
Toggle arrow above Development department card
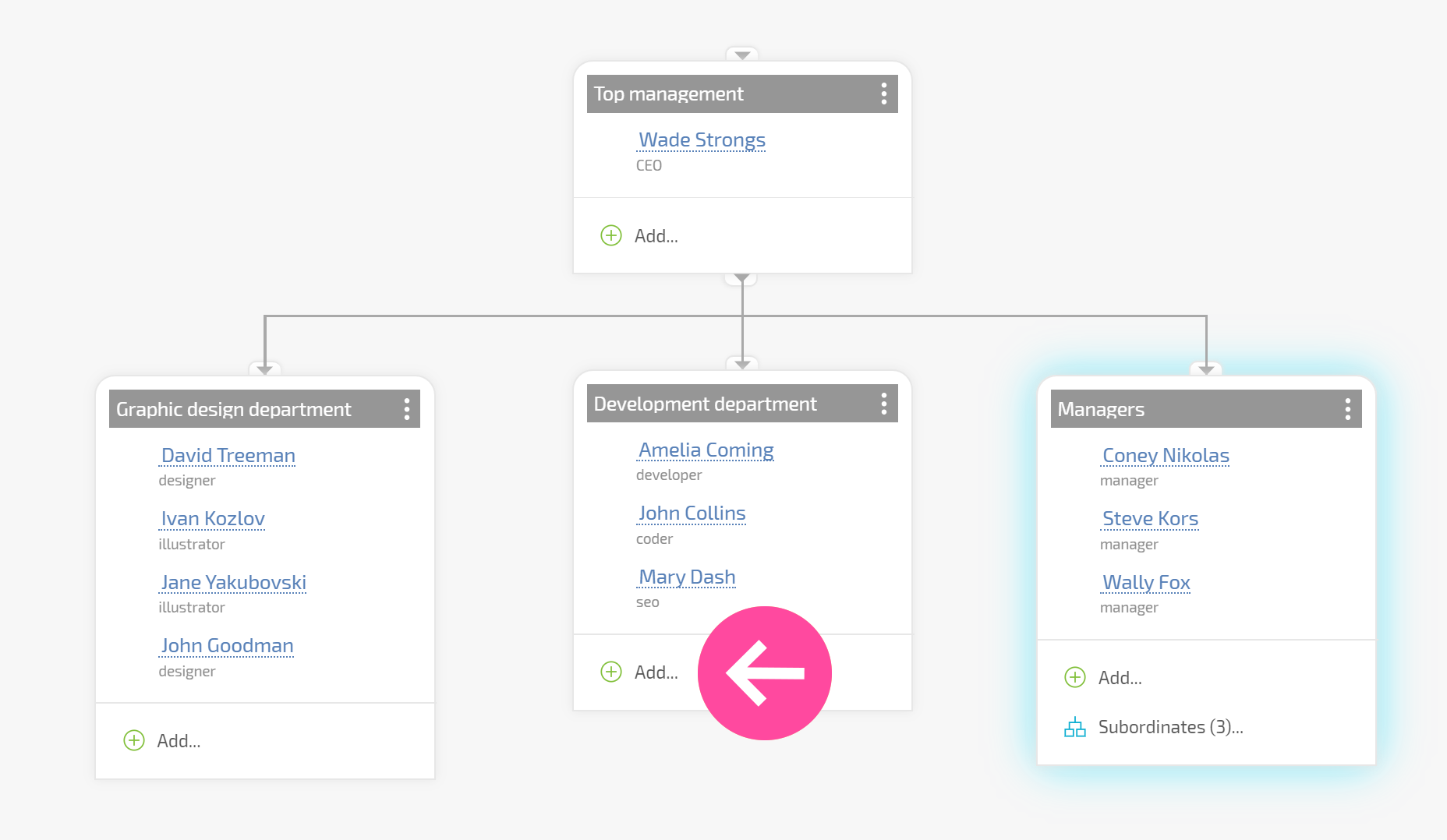(741, 364)
